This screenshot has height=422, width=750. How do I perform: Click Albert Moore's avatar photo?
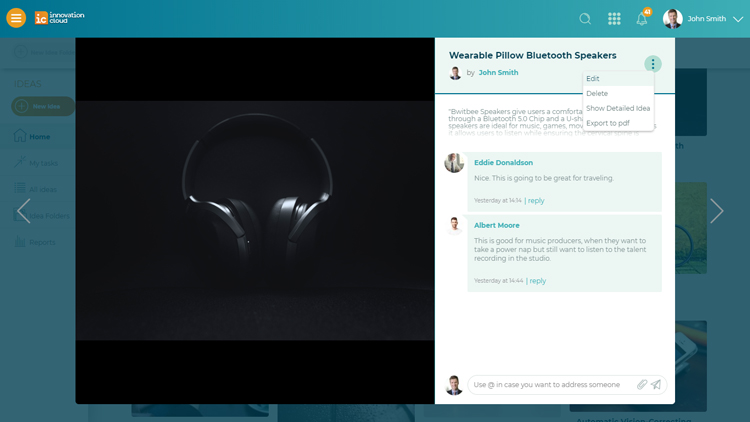(x=454, y=225)
